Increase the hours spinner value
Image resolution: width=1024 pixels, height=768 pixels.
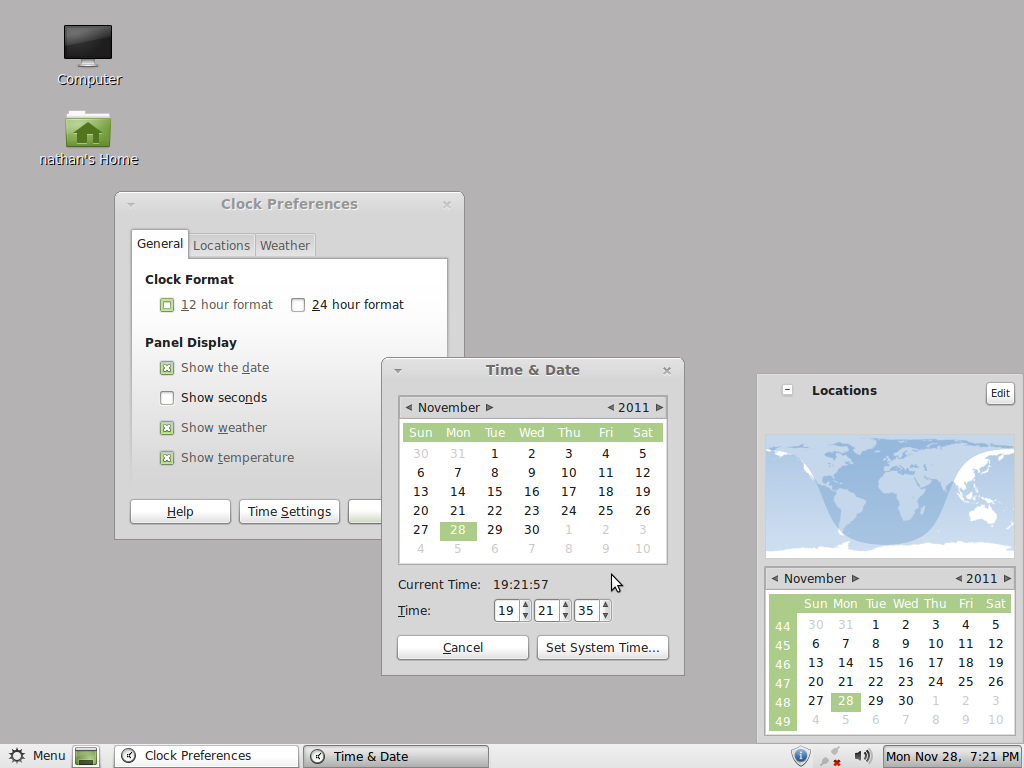pyautogui.click(x=526, y=605)
